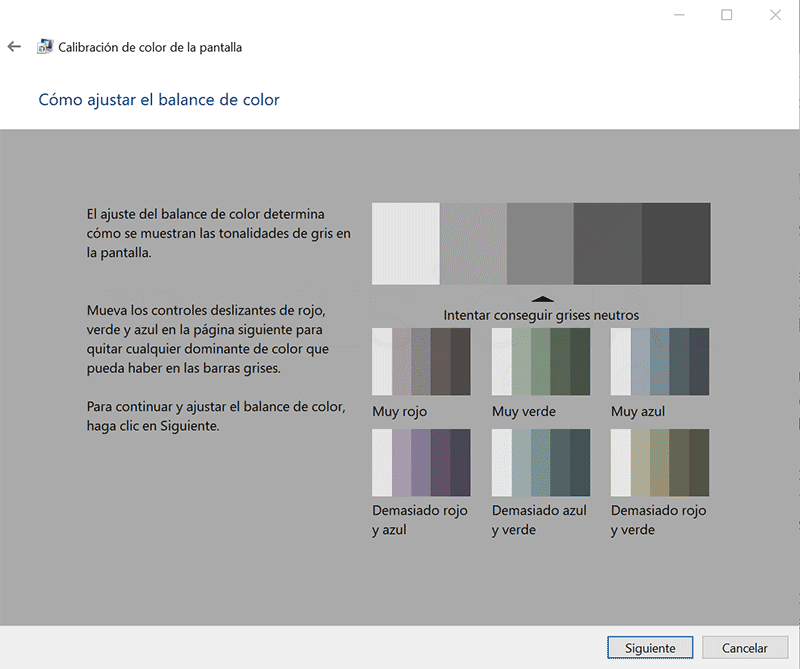Click Siguiente to continue
This screenshot has width=800, height=669.
(x=650, y=648)
